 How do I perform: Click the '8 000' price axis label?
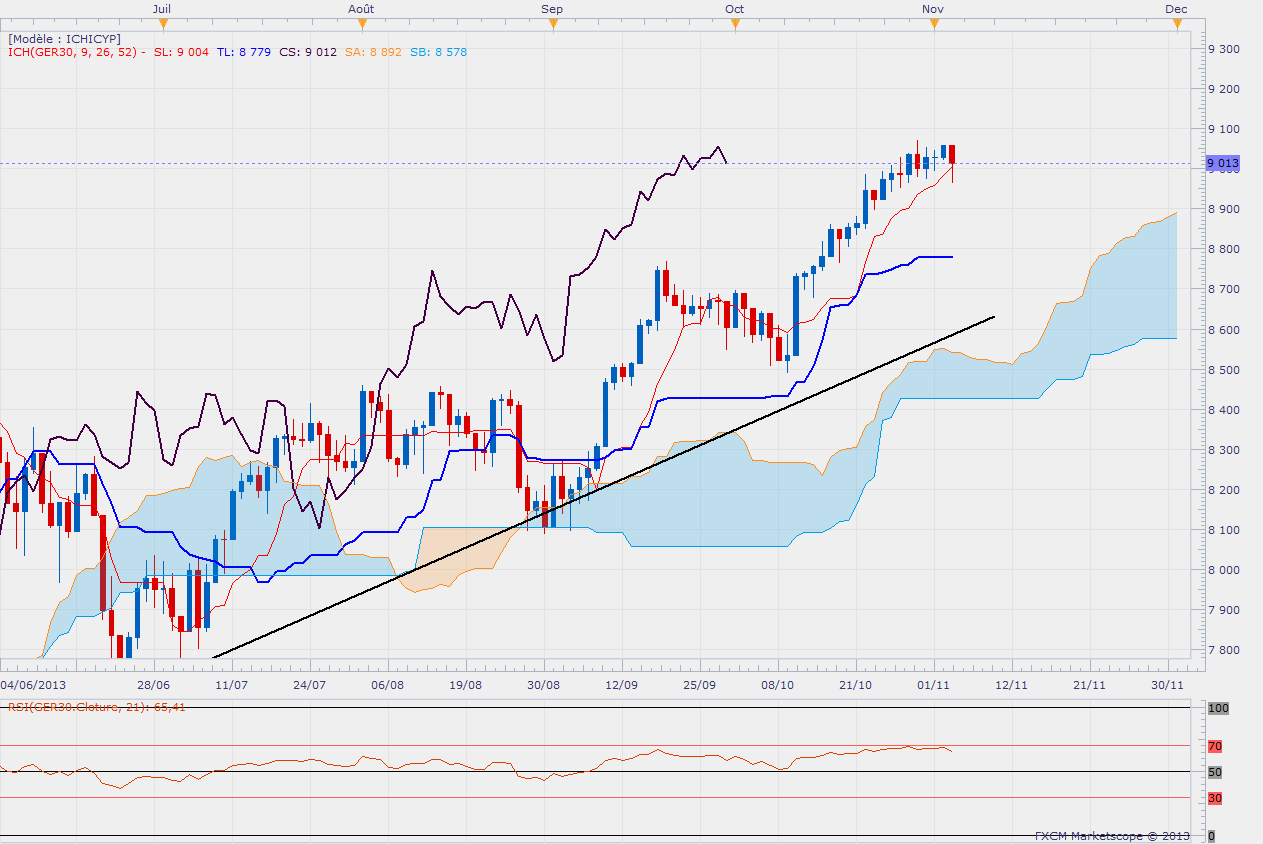1224,570
